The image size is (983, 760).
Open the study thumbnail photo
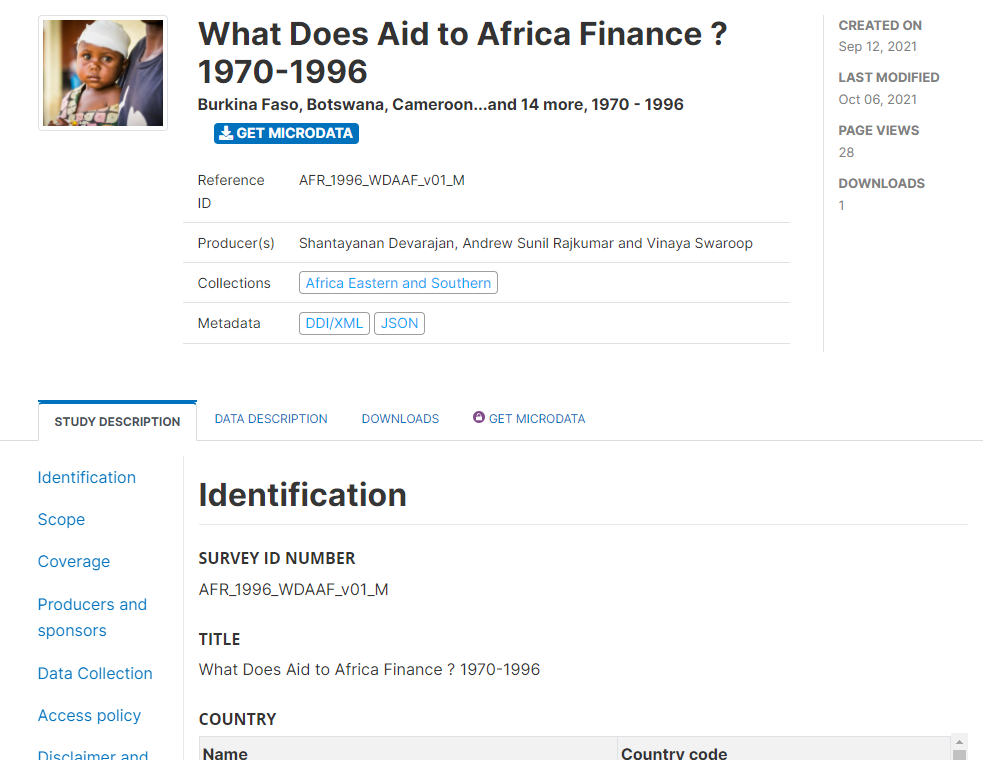(103, 73)
